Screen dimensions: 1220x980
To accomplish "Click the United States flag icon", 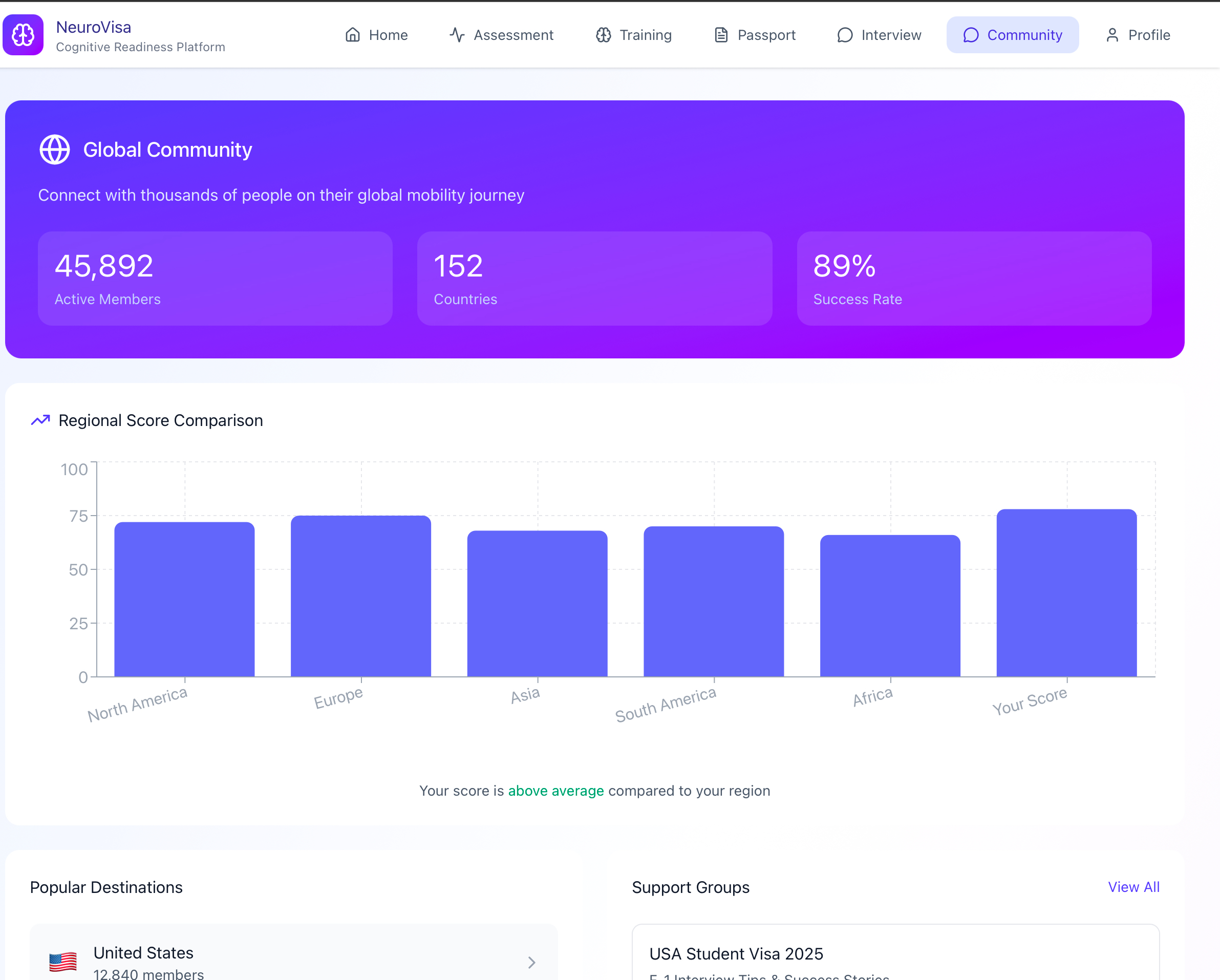I will tap(63, 962).
